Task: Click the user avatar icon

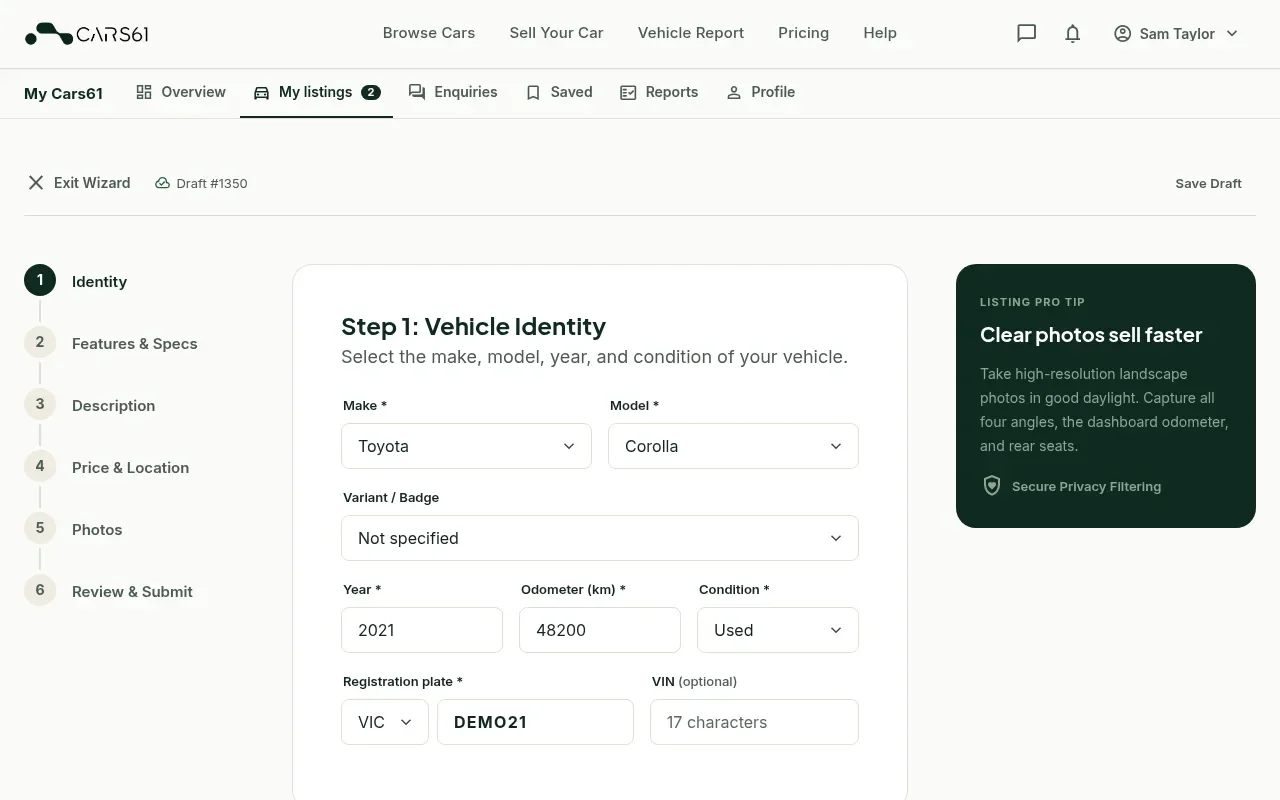Action: (x=1122, y=34)
